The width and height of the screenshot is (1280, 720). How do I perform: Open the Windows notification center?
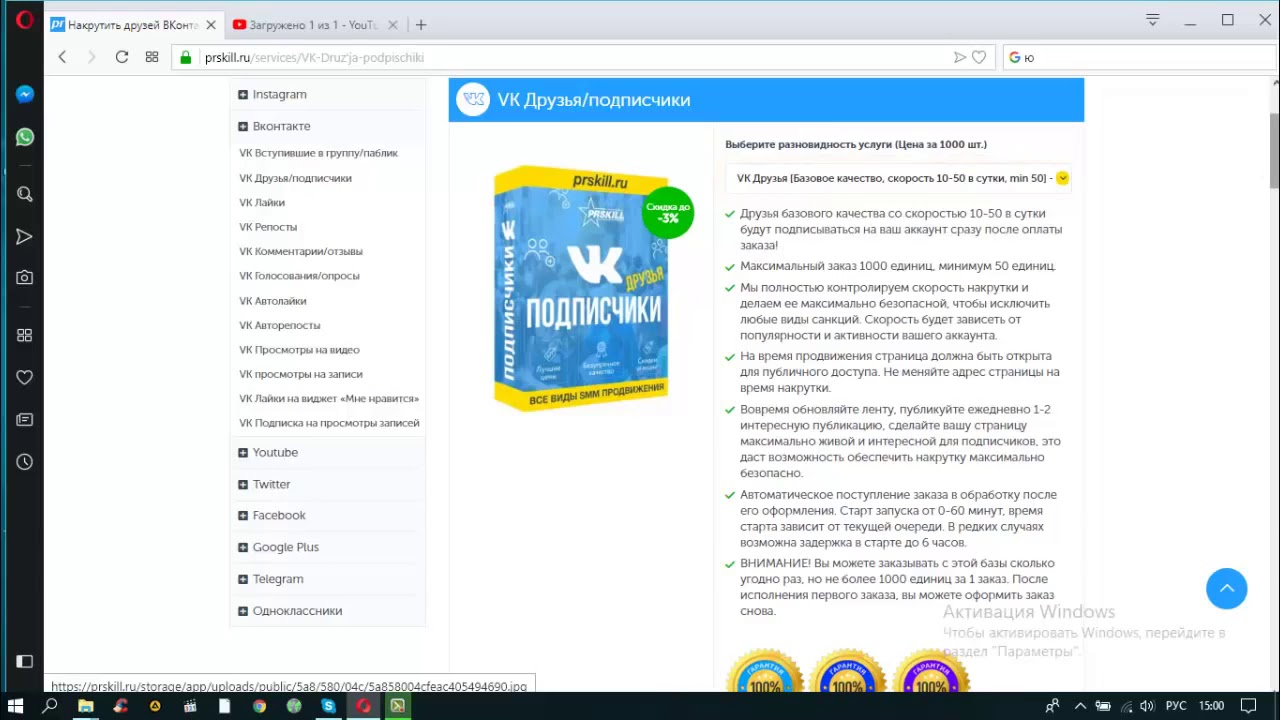(1248, 706)
